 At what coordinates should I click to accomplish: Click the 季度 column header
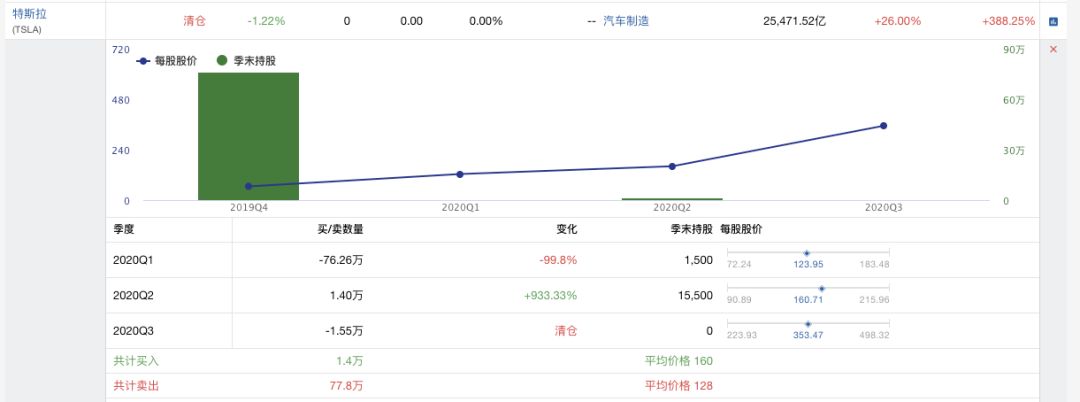click(124, 229)
